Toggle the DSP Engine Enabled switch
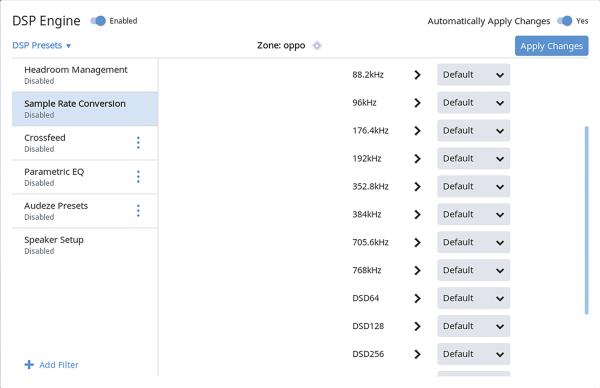Screen dimensions: 600x388 pos(98,21)
